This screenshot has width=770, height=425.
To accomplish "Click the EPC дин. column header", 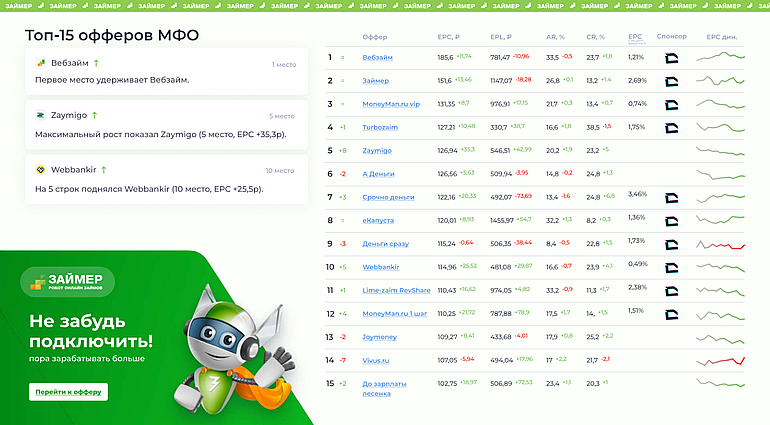I will pyautogui.click(x=721, y=37).
